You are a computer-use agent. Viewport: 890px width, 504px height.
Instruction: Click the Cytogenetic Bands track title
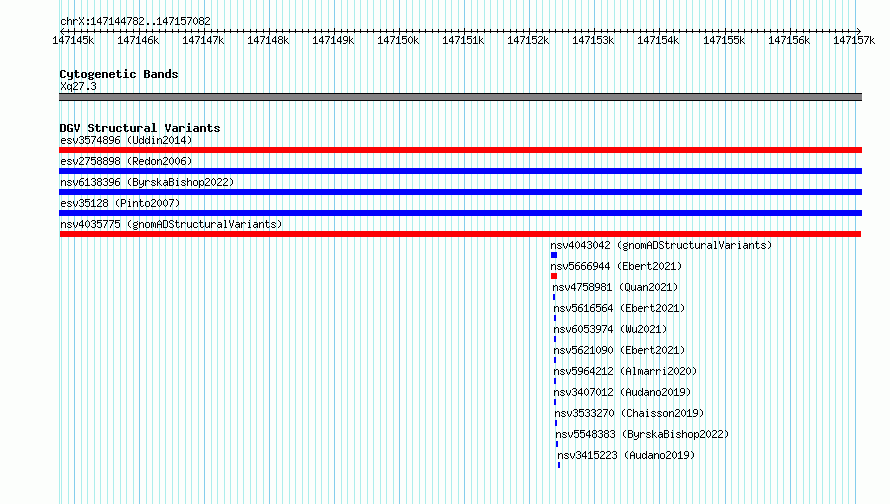click(119, 74)
